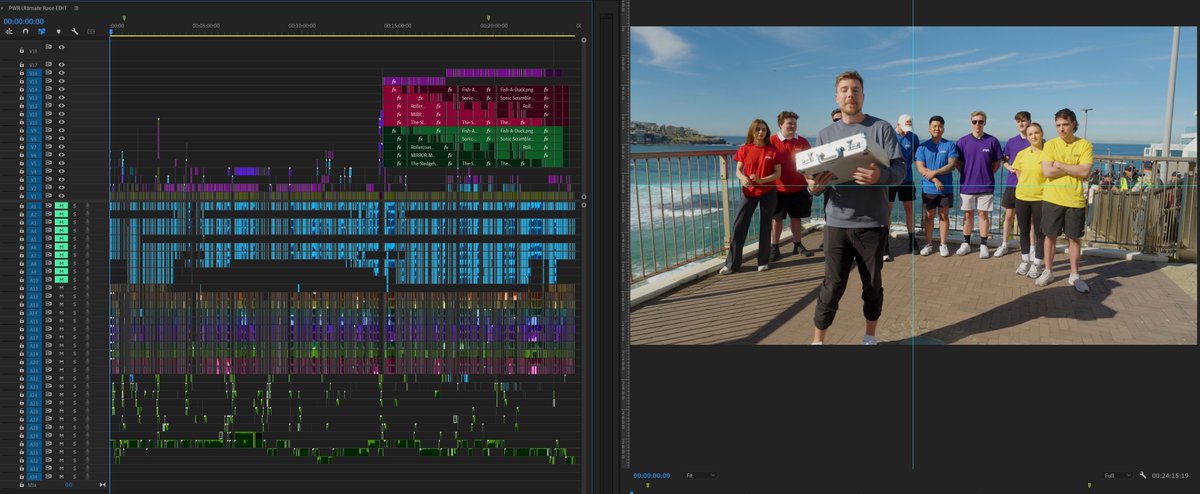1200x494 pixels.
Task: Toggle V16 track output eye icon
Action: tap(61, 73)
